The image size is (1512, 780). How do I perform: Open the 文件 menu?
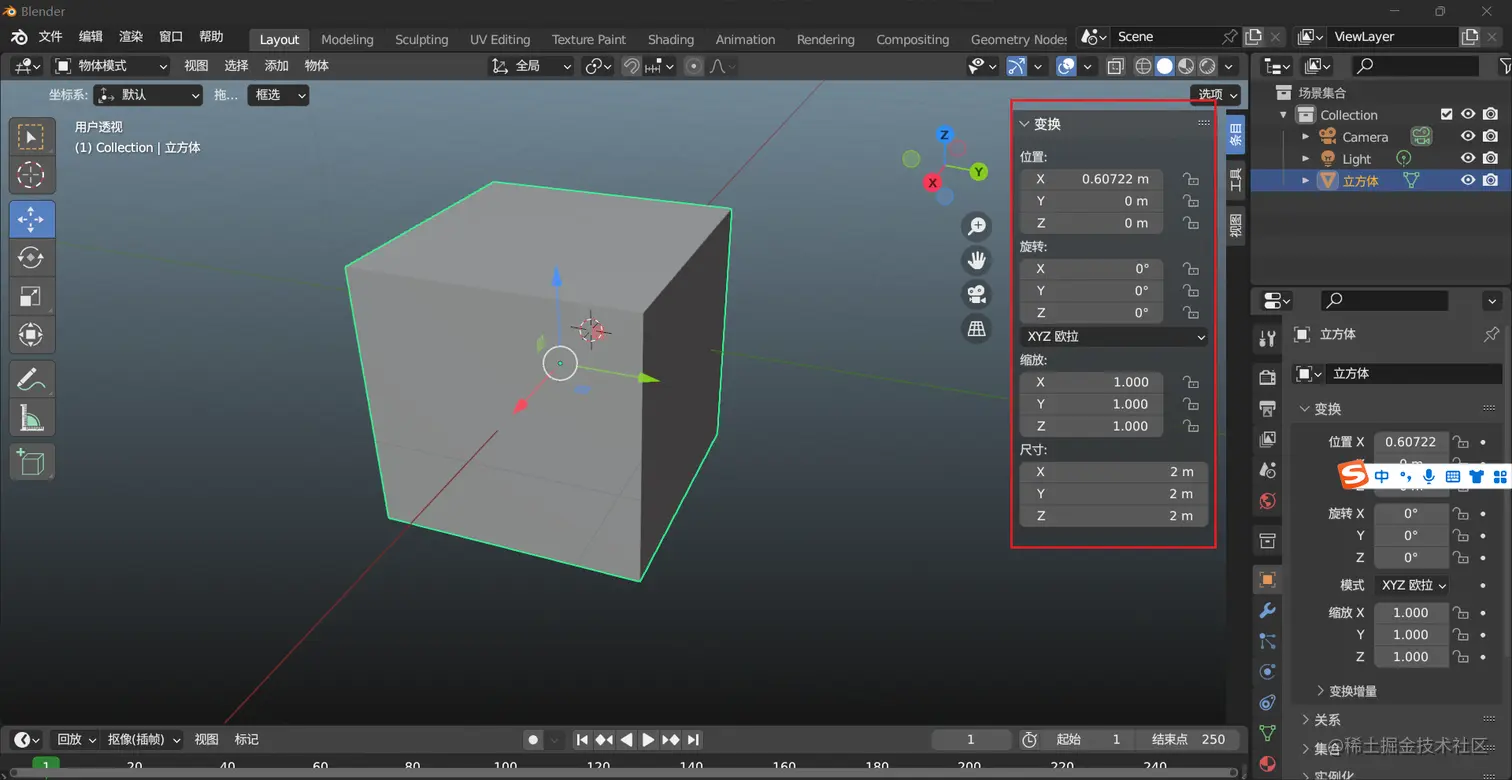50,37
